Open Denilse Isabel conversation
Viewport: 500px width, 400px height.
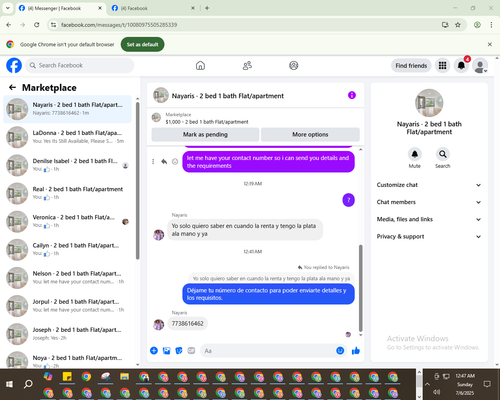pyautogui.click(x=68, y=165)
